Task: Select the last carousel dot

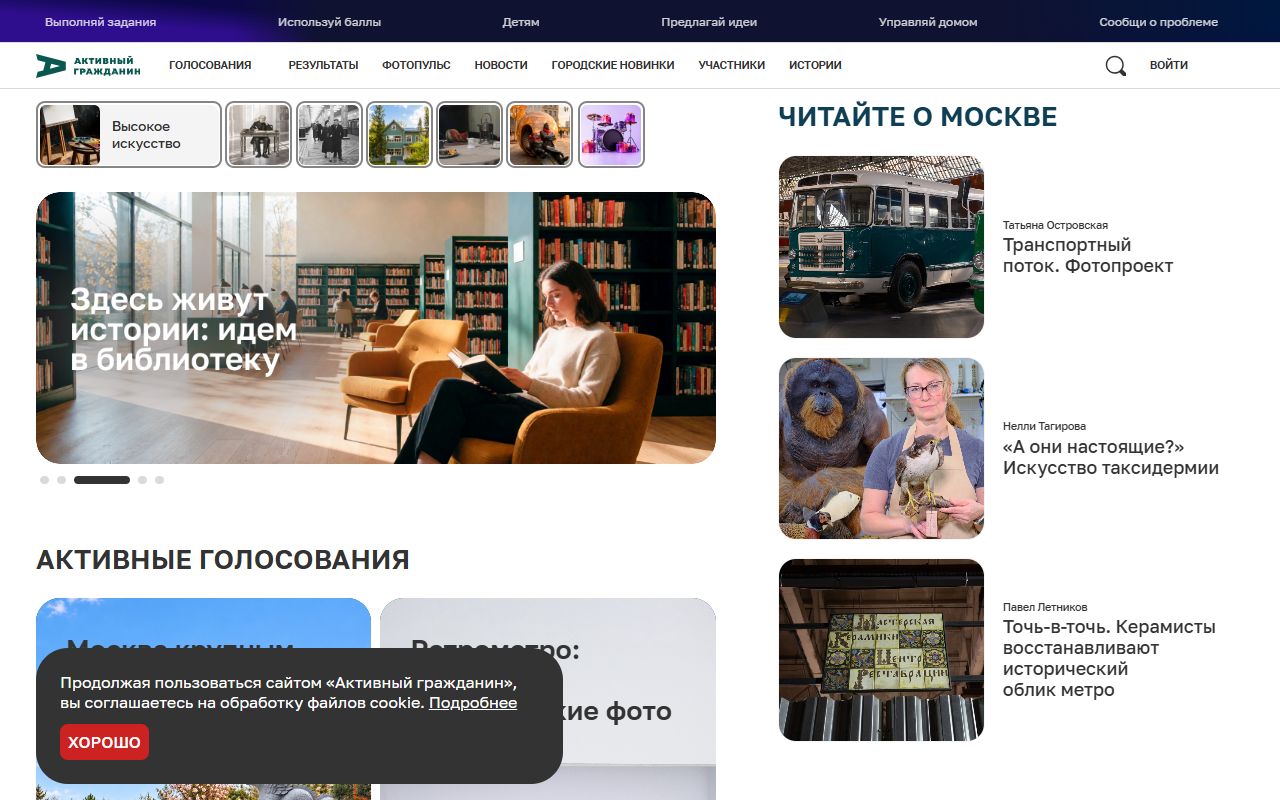Action: (159, 480)
